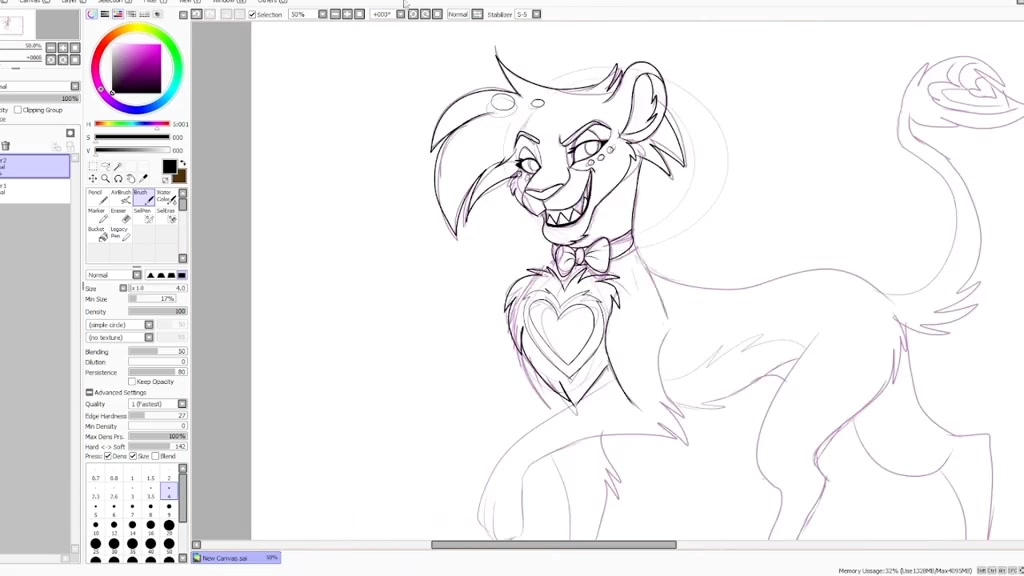The width and height of the screenshot is (1024, 576).
Task: Activate the Zoom magnifier tool
Action: (x=105, y=178)
